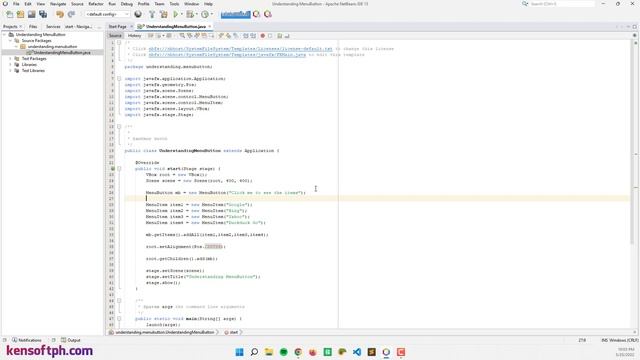Click the last icon in the editor toolbar
This screenshot has height=360, width=640.
287,36
